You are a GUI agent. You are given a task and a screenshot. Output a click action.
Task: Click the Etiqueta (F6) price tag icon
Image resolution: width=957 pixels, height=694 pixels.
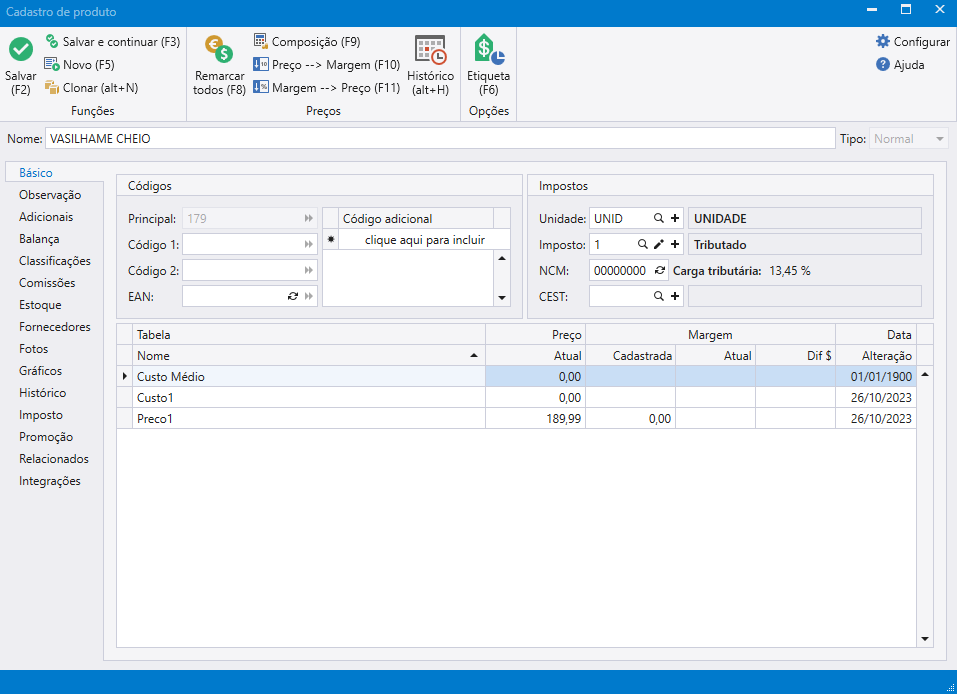(489, 49)
